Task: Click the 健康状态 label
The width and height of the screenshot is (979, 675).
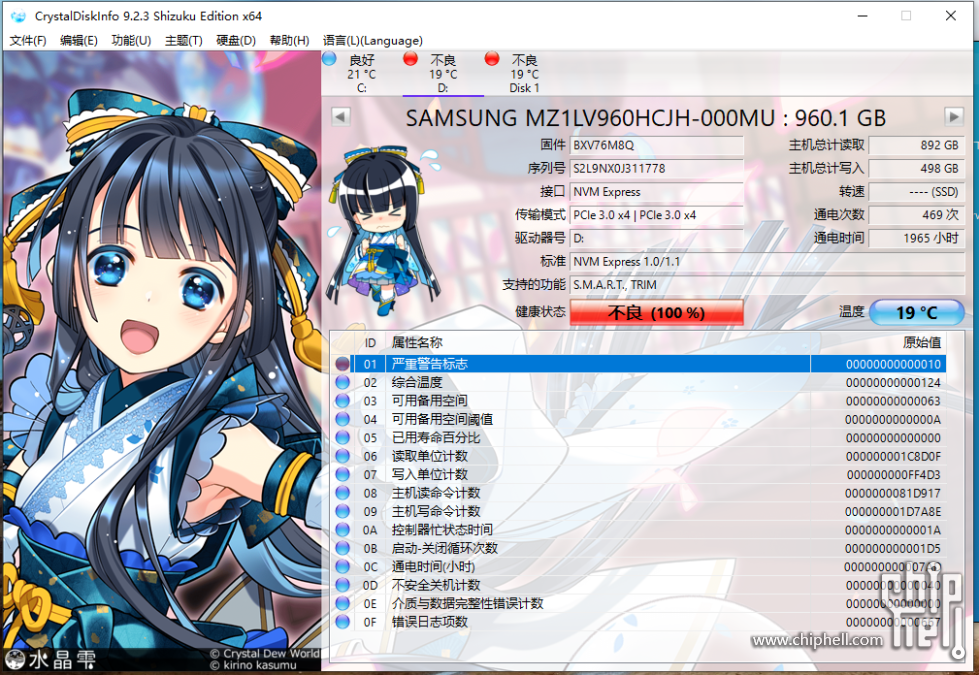Action: (540, 312)
